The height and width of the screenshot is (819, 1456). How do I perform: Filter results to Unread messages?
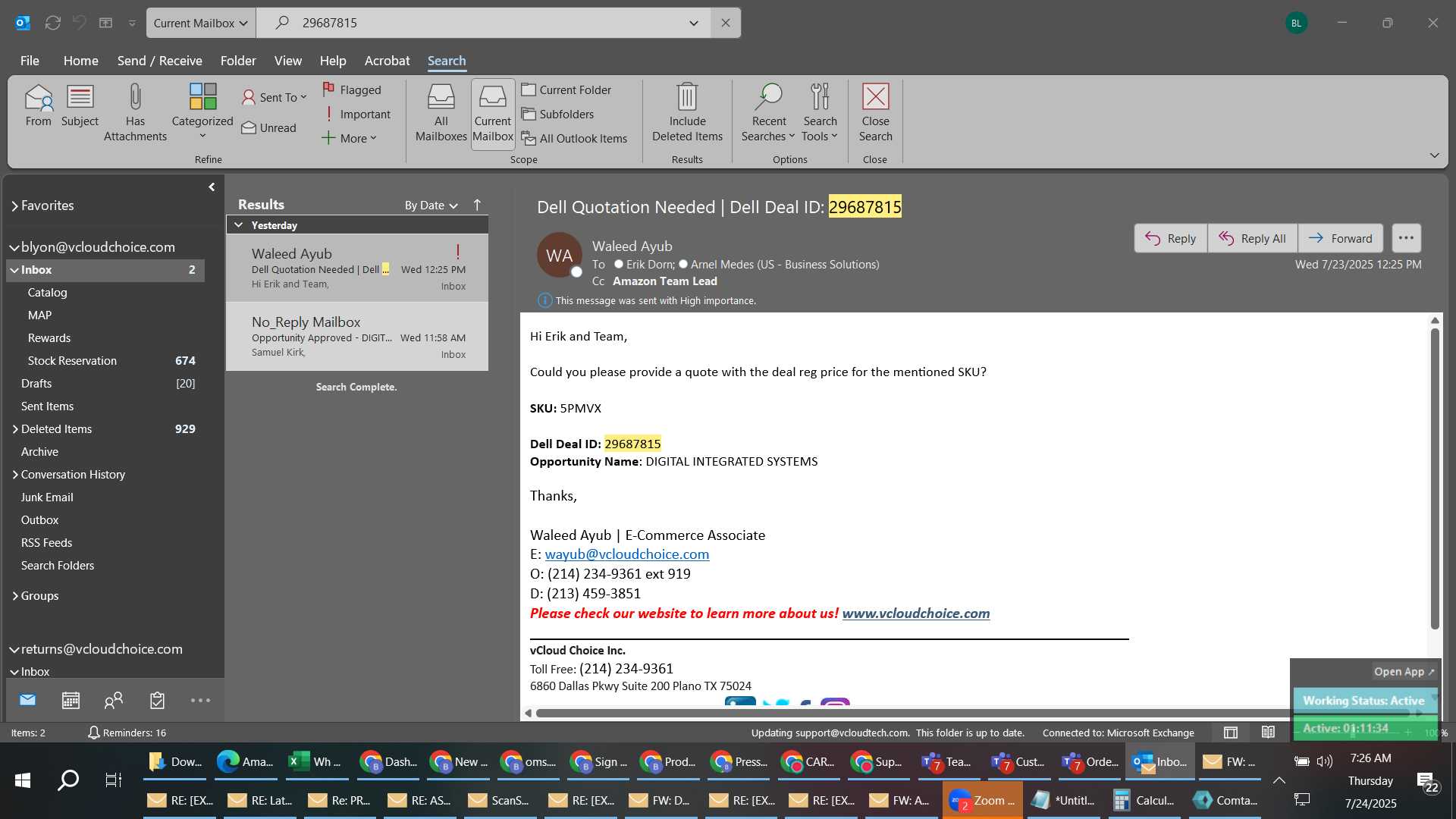click(269, 127)
